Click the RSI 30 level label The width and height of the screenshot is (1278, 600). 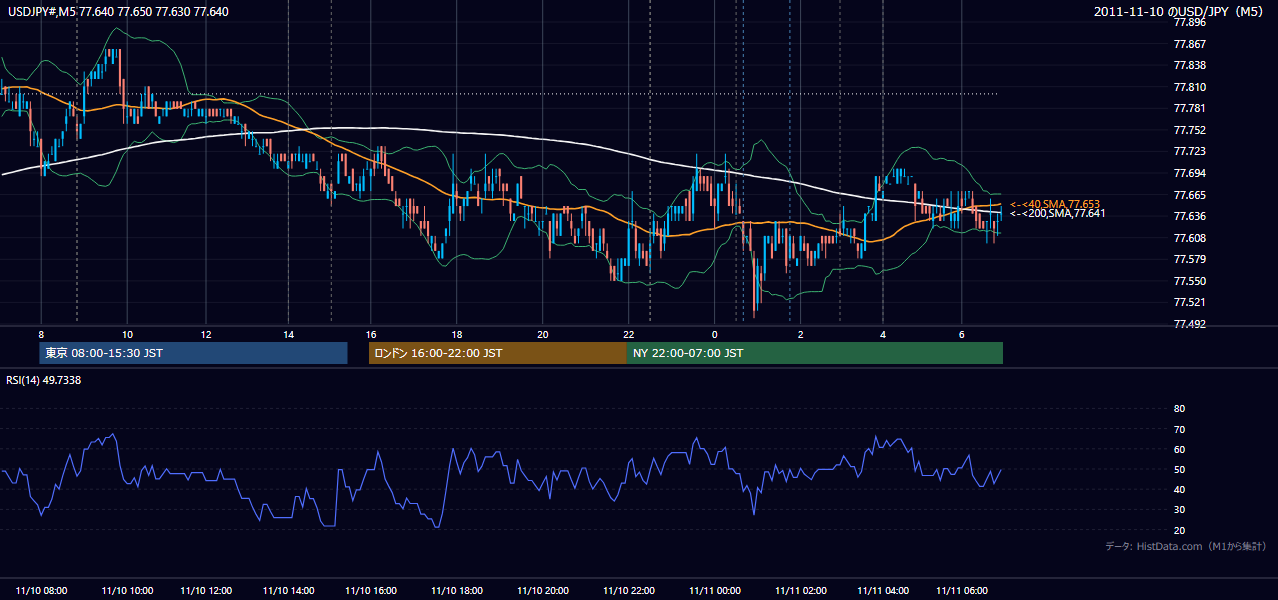click(1179, 510)
